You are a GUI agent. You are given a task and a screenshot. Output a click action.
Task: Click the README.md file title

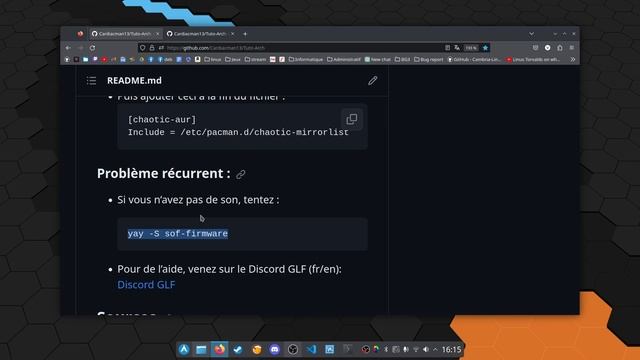coord(134,80)
